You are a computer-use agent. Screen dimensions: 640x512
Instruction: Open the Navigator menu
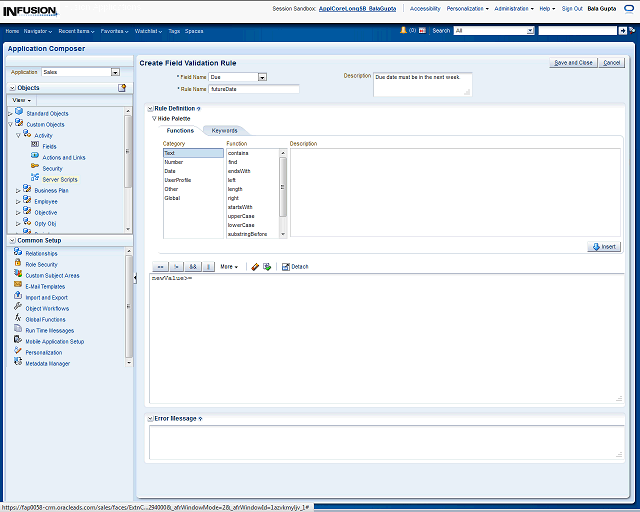pyautogui.click(x=37, y=31)
